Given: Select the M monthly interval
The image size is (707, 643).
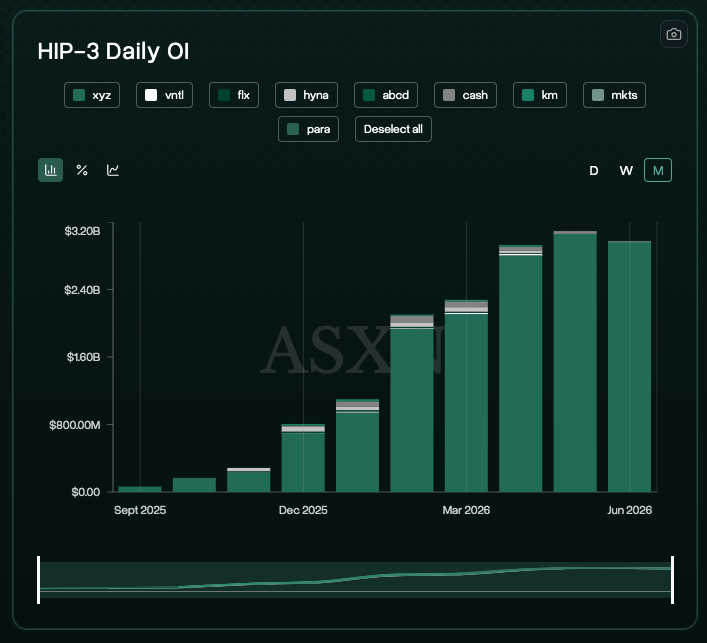Looking at the screenshot, I should click(x=658, y=170).
